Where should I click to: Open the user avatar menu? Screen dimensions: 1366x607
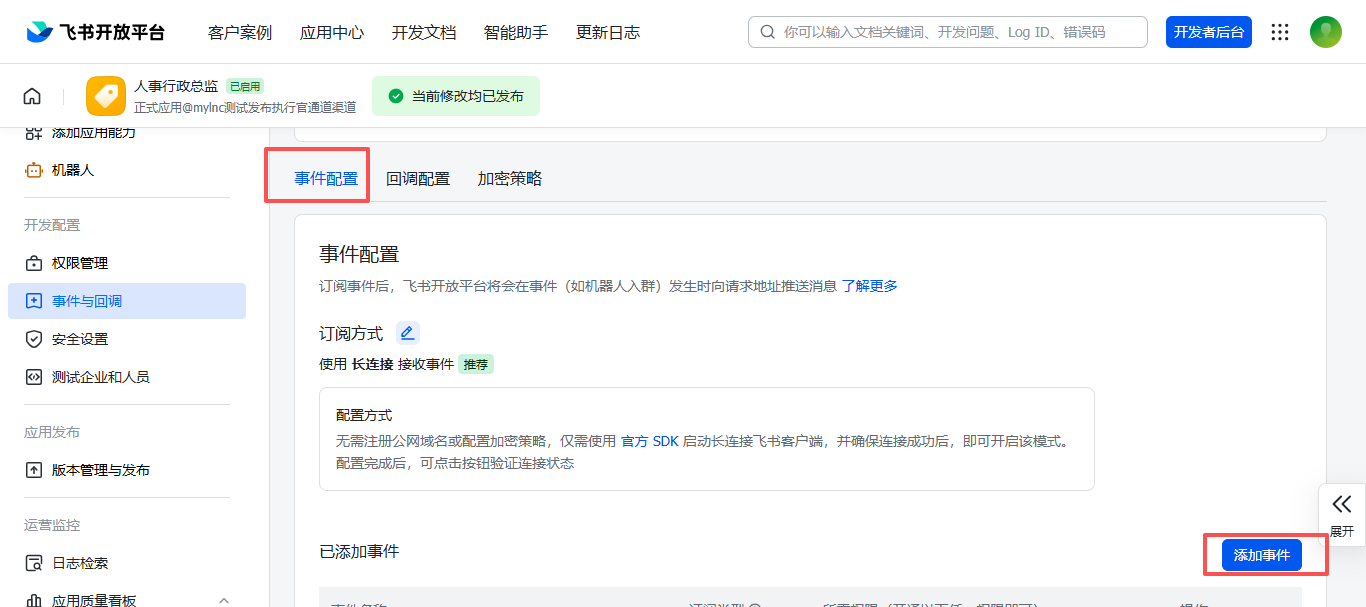(1326, 32)
